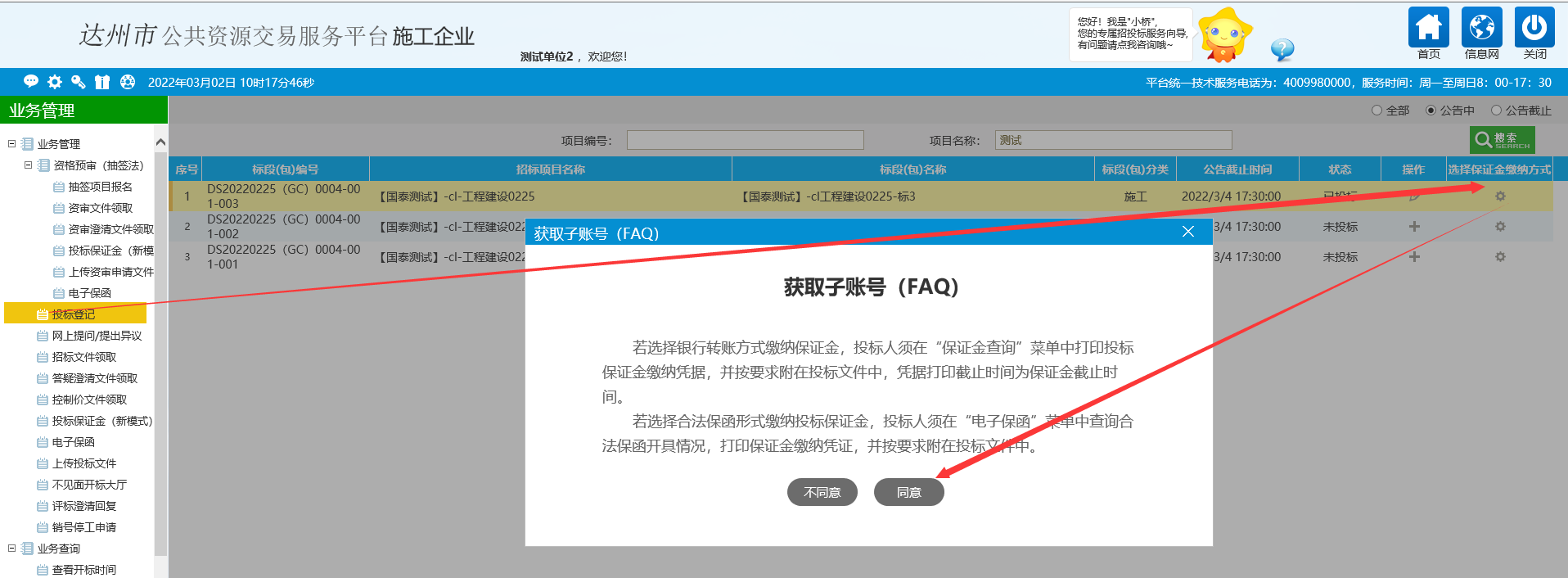Collapse the top-level 业务管理 tree node
The height and width of the screenshot is (578, 1568).
click(x=12, y=144)
